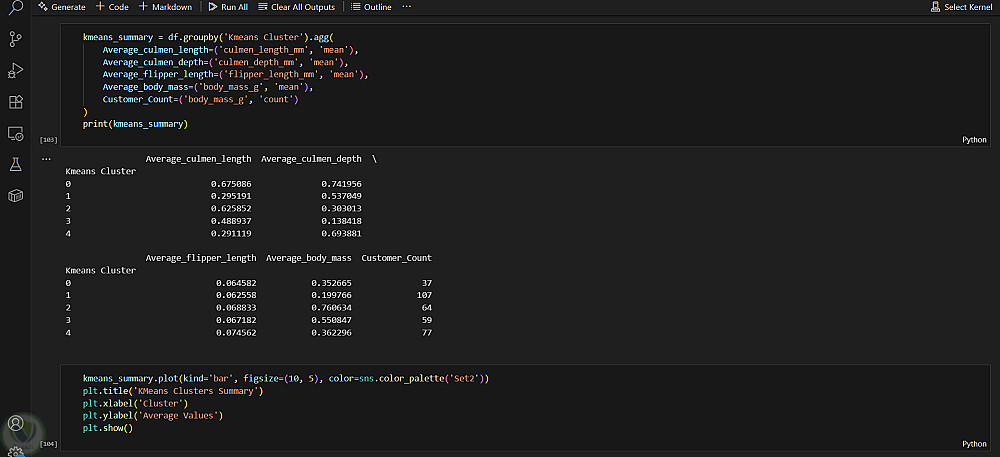Open the Run and Debug view

click(x=15, y=70)
